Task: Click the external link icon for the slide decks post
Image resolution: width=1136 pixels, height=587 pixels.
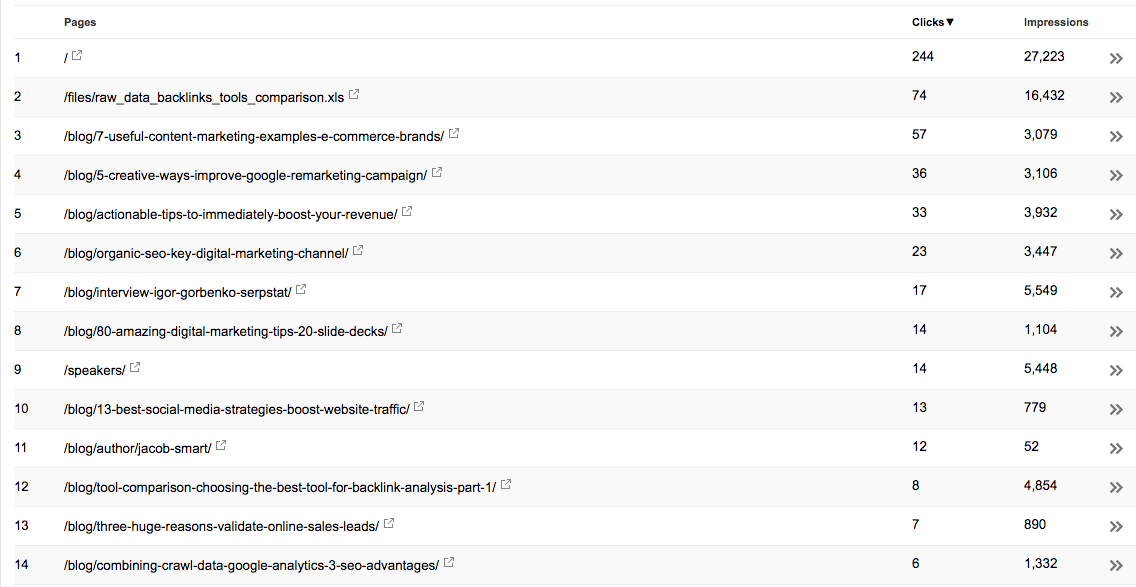Action: click(x=396, y=327)
